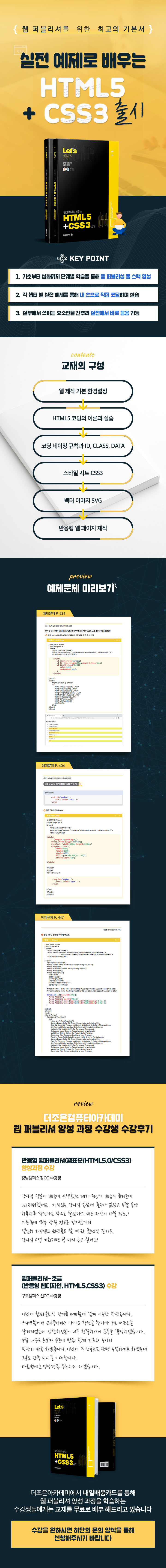Click '구로캠퍼스 신00 수강생' reviewer name
The height and width of the screenshot is (1568, 166).
[41, 1296]
